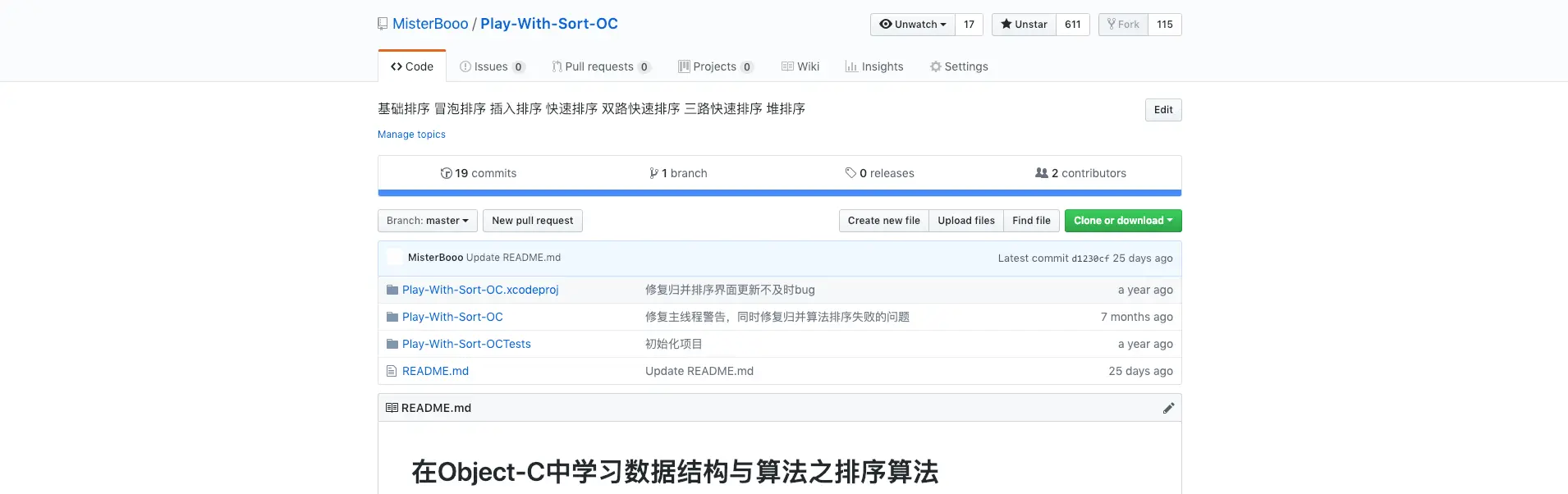
Task: Click the Fork button
Action: [1123, 25]
